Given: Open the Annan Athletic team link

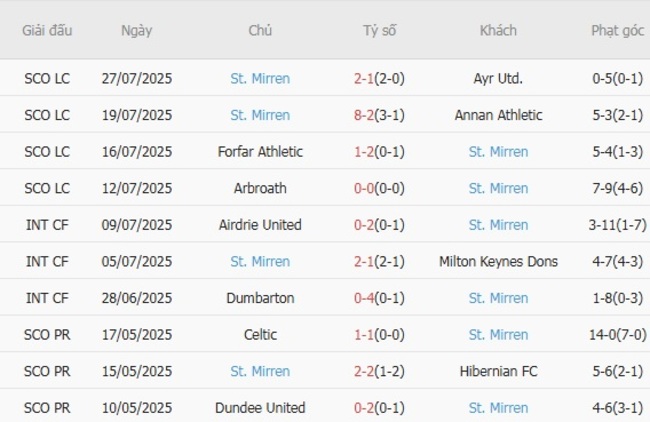Looking at the screenshot, I should [498, 115].
